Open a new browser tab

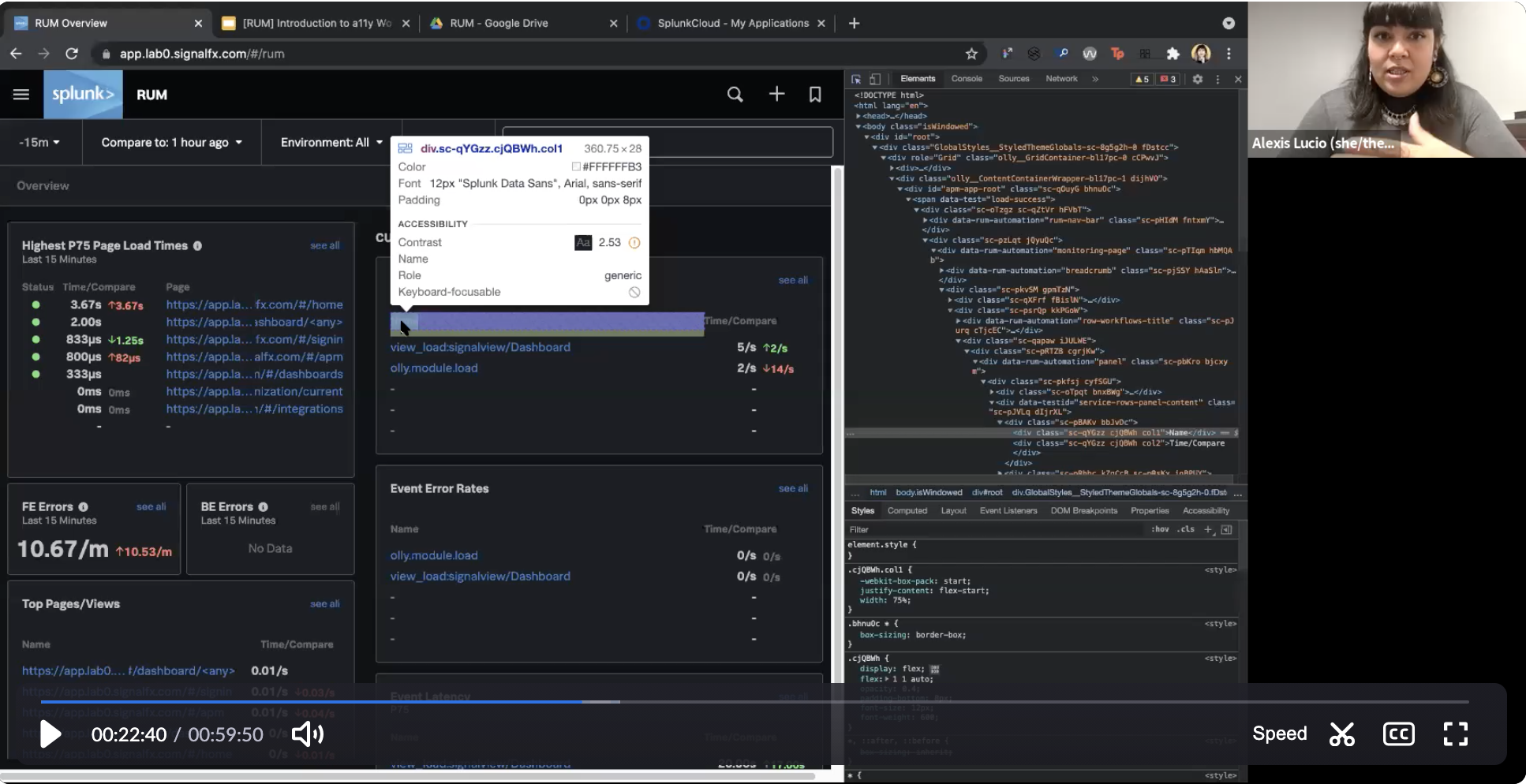854,23
